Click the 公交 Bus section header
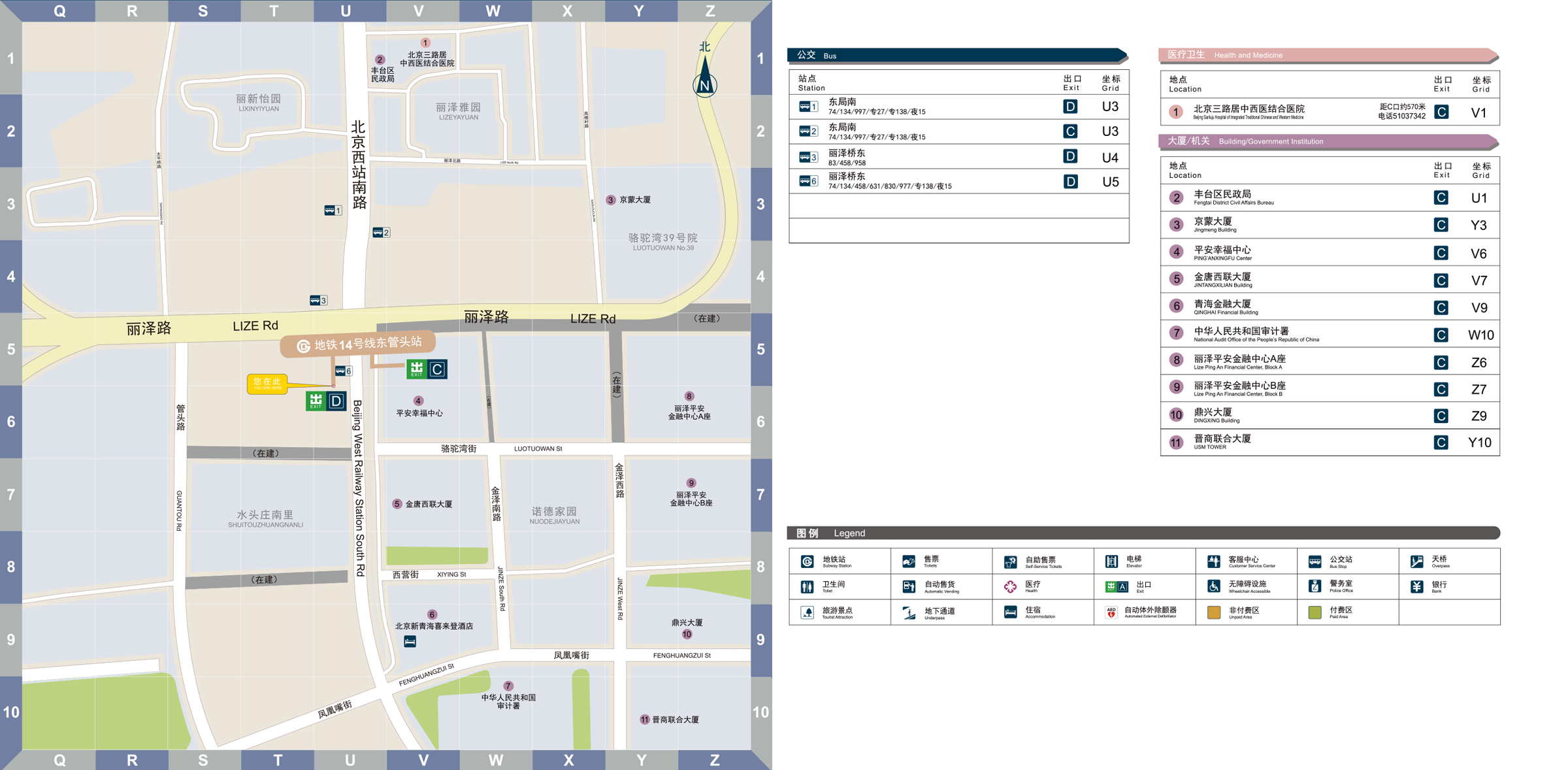 click(958, 56)
